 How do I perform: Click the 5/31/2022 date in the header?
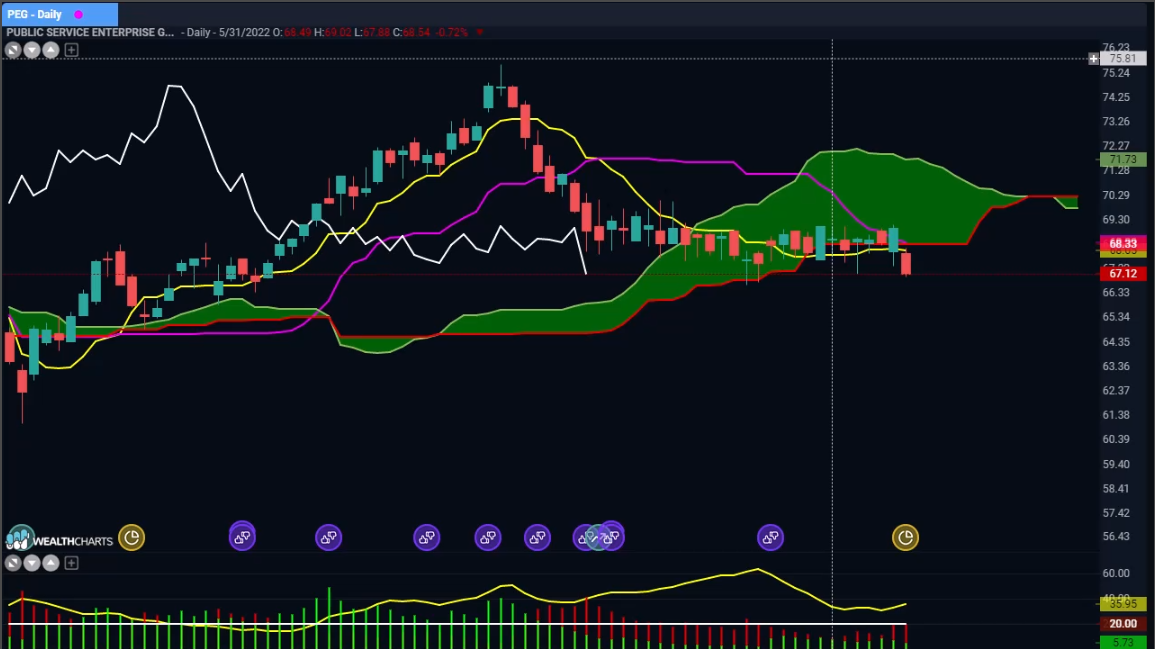point(244,32)
